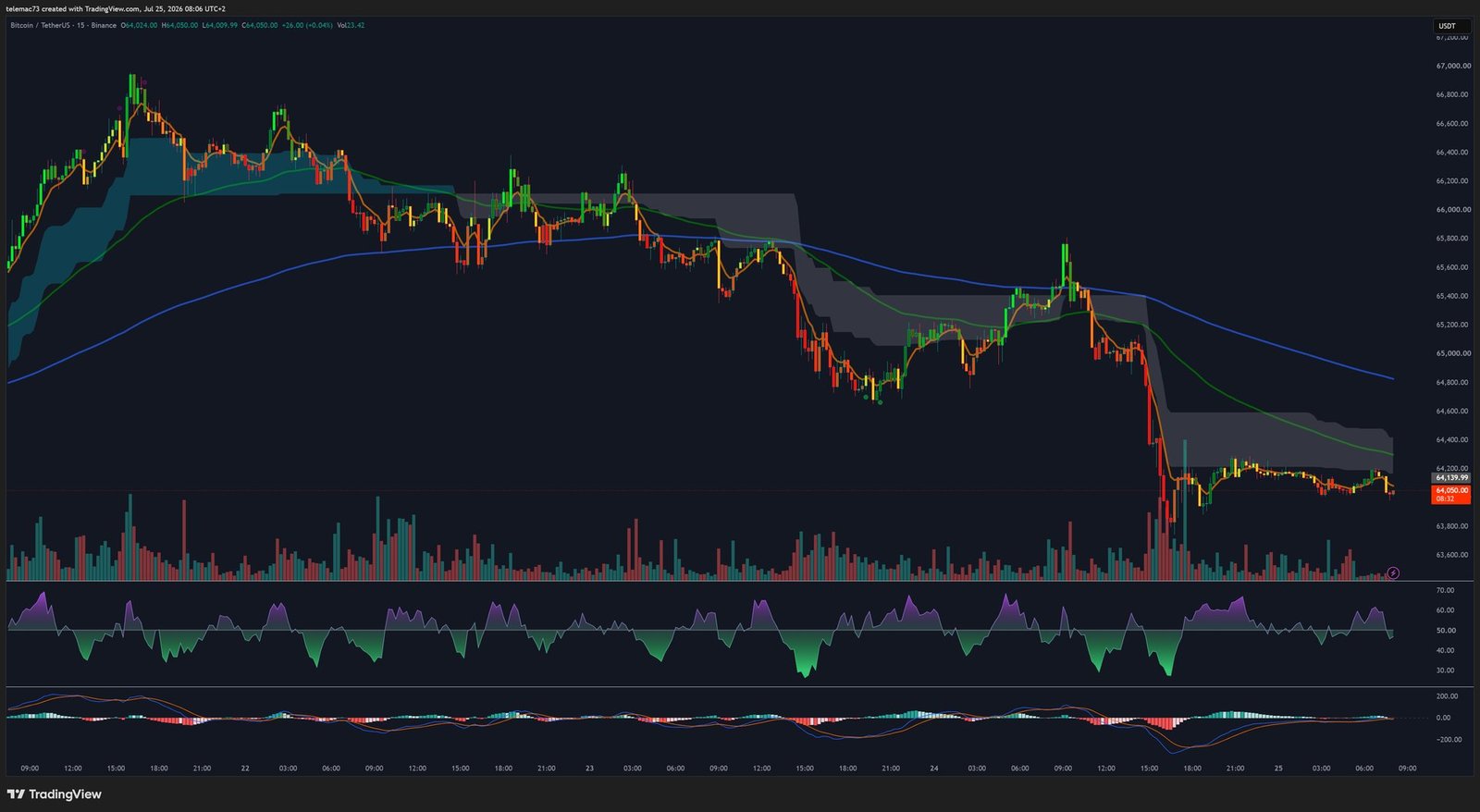Image resolution: width=1480 pixels, height=812 pixels.
Task: Click the change value +26.00 (+0.04%)
Action: [x=307, y=25]
